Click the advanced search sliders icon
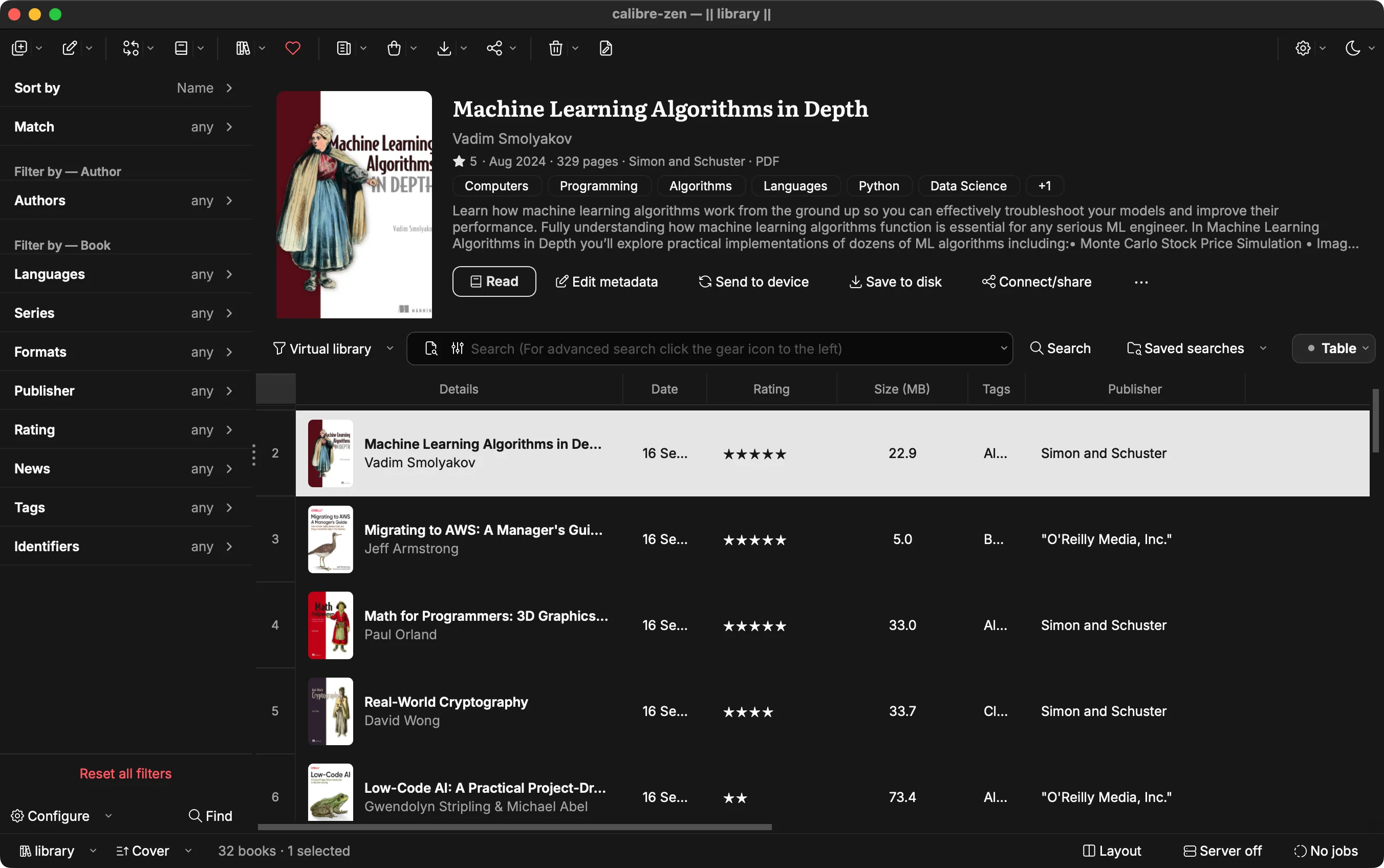 click(x=457, y=349)
